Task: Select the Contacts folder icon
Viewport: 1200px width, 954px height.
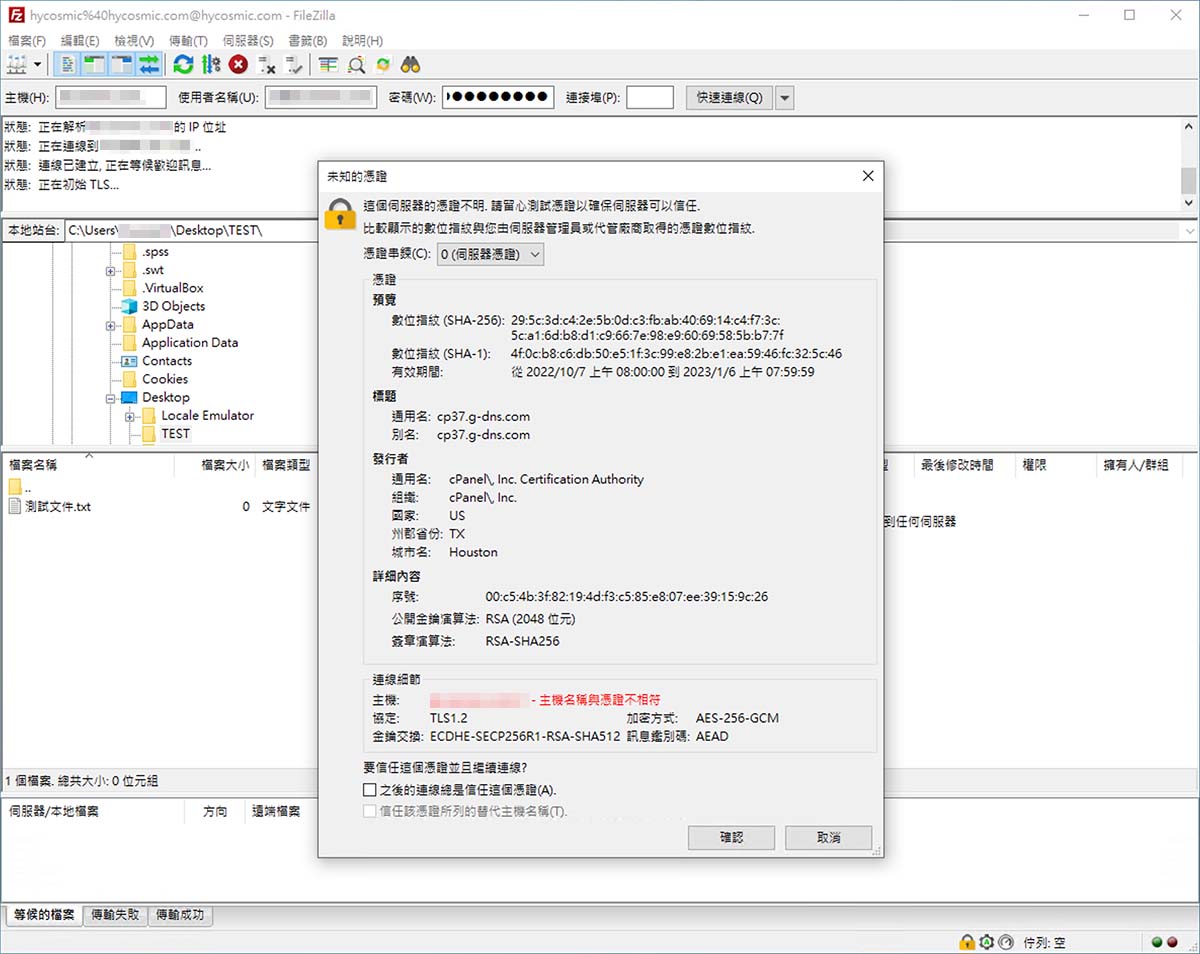Action: point(128,361)
